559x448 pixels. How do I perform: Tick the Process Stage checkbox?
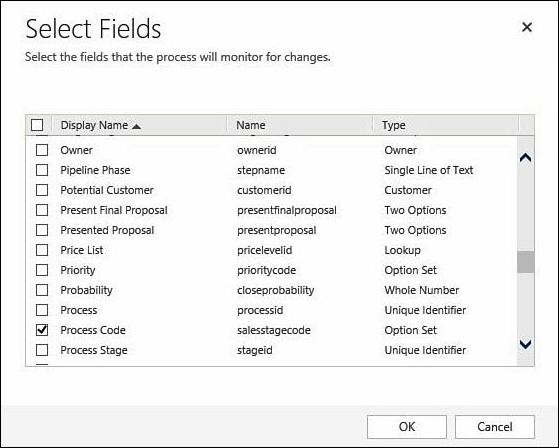click(x=42, y=350)
